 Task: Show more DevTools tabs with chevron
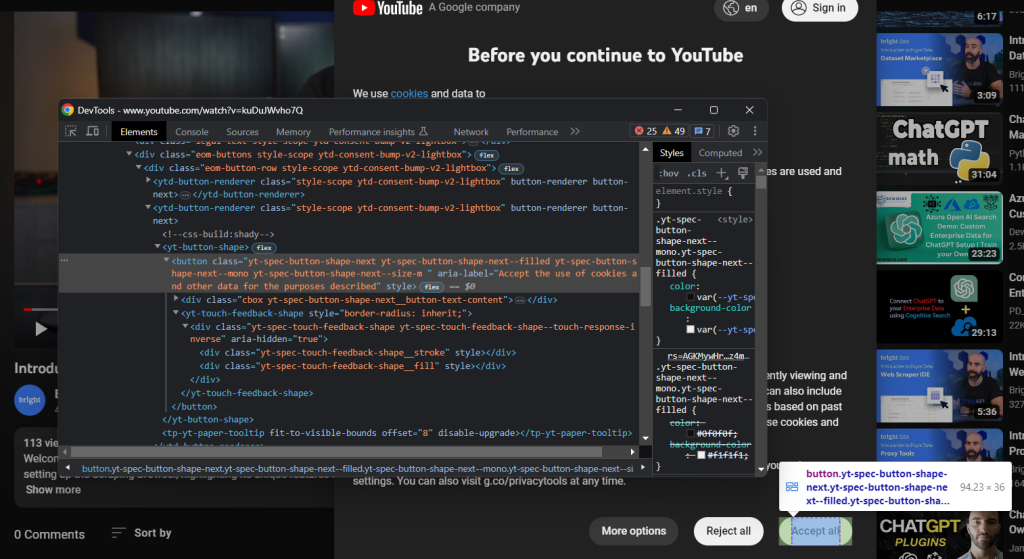(x=575, y=131)
